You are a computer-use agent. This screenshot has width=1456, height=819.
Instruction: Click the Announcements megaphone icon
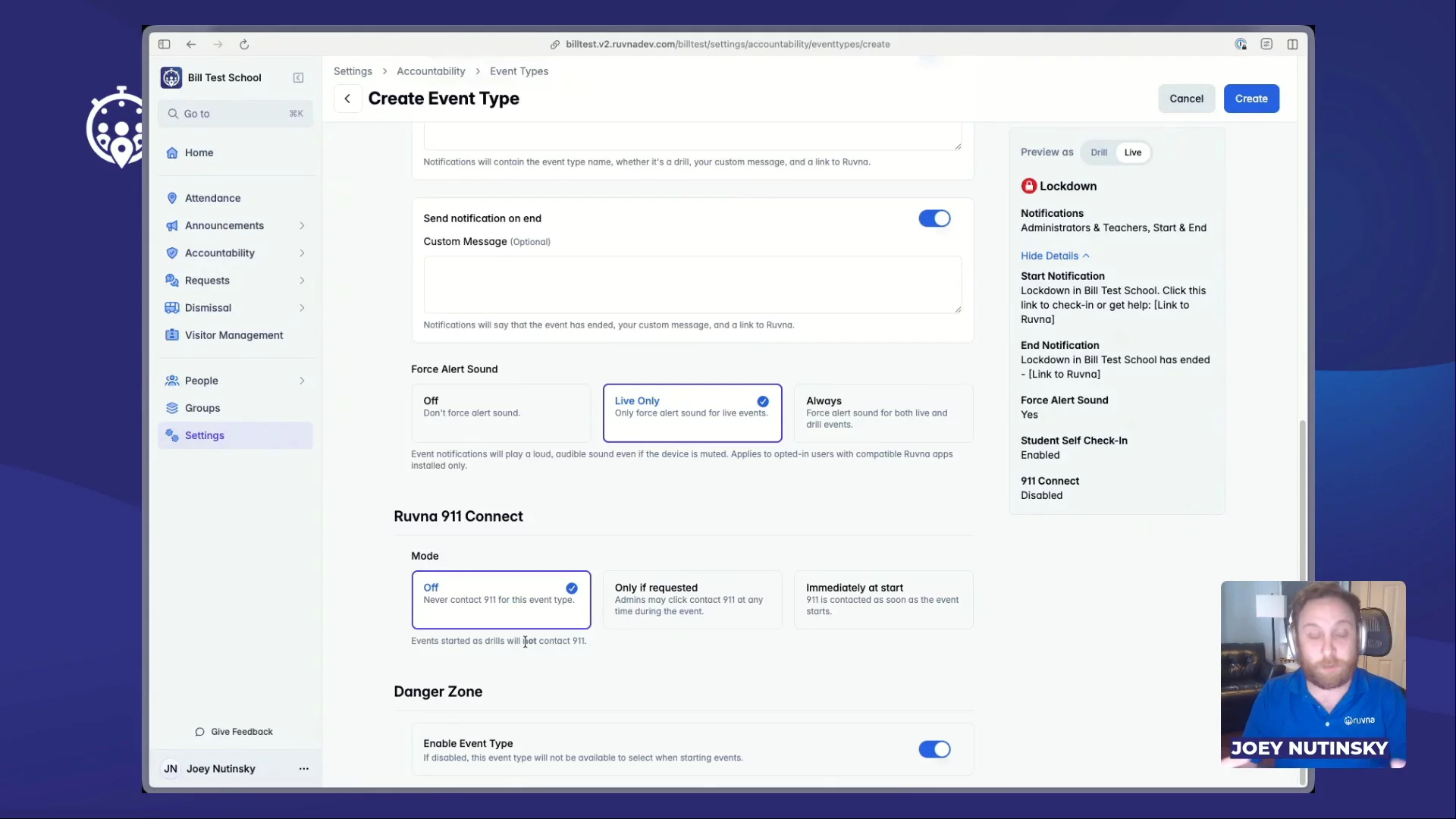(x=172, y=225)
